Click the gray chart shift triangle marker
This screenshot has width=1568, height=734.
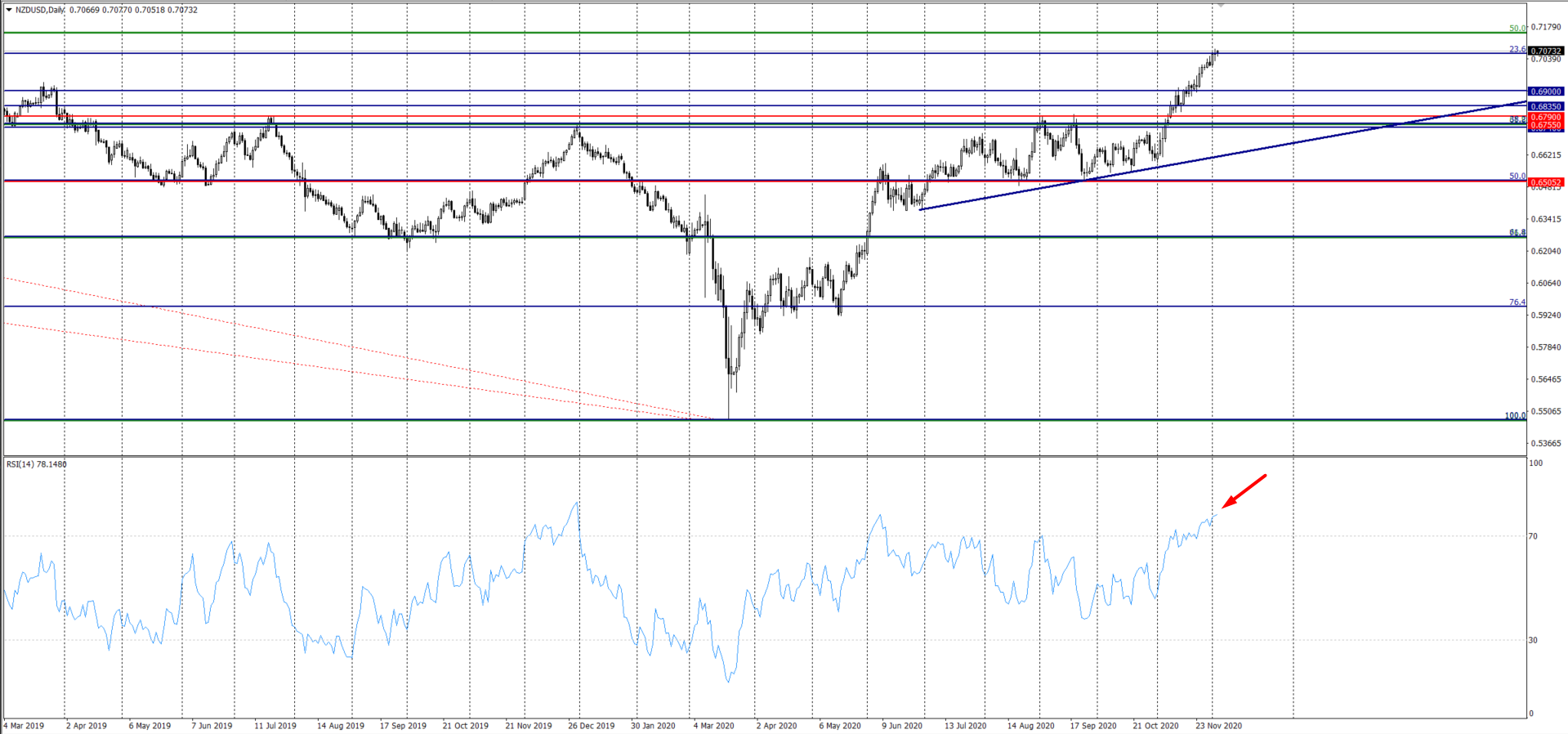point(1220,6)
